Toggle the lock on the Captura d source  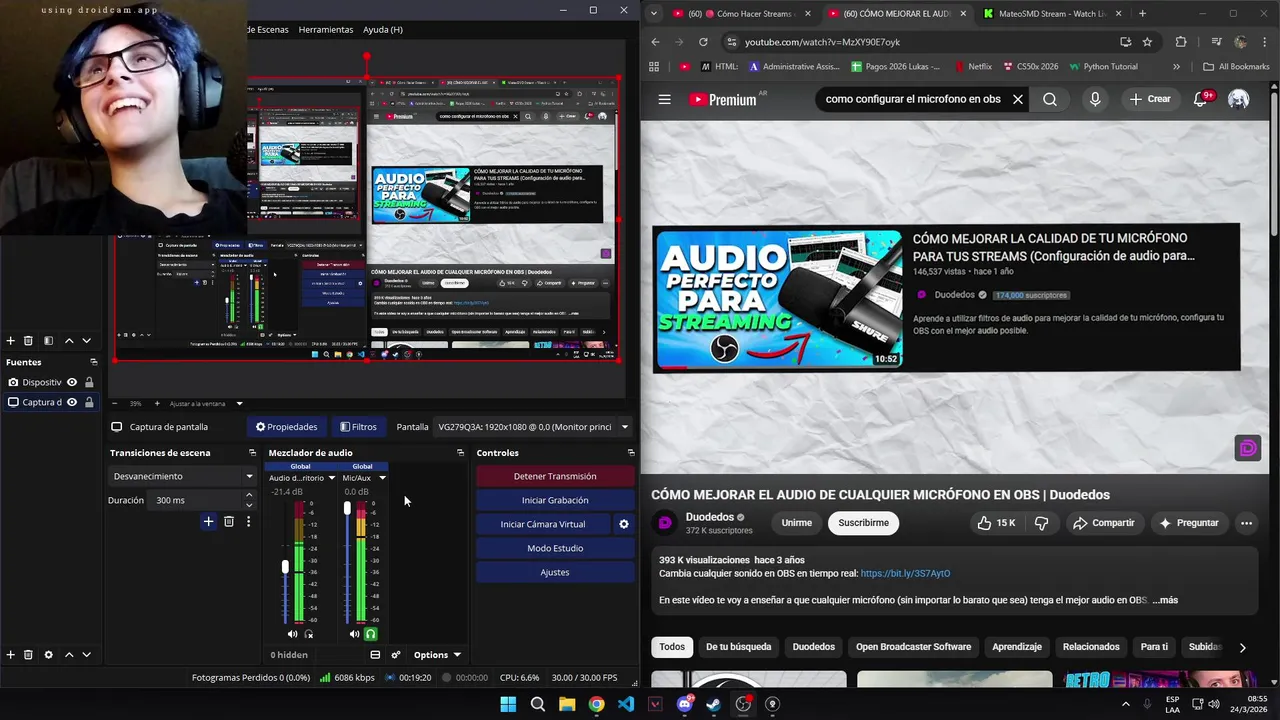click(x=89, y=402)
